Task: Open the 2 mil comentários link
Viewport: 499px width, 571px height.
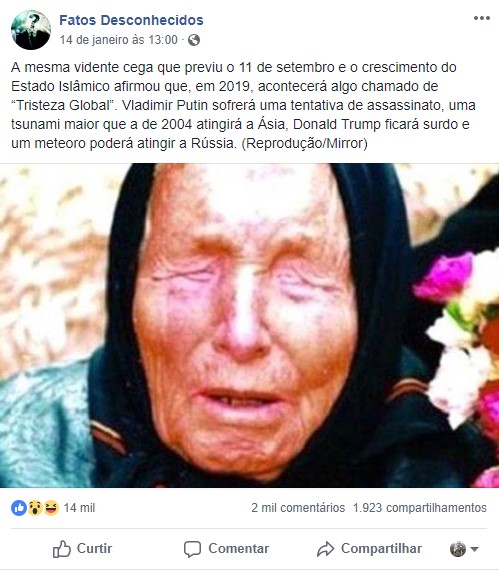Action: tap(298, 508)
